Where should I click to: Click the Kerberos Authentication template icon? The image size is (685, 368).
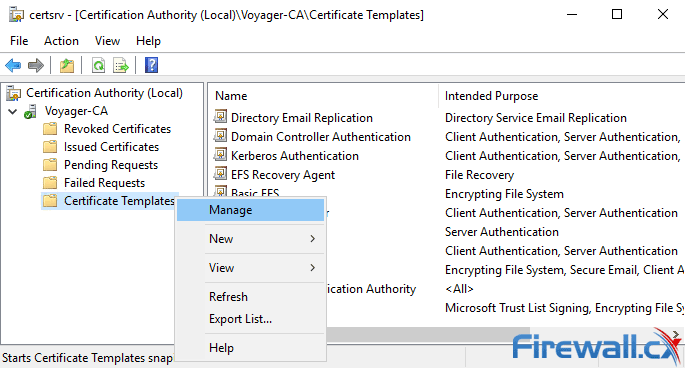pos(220,155)
